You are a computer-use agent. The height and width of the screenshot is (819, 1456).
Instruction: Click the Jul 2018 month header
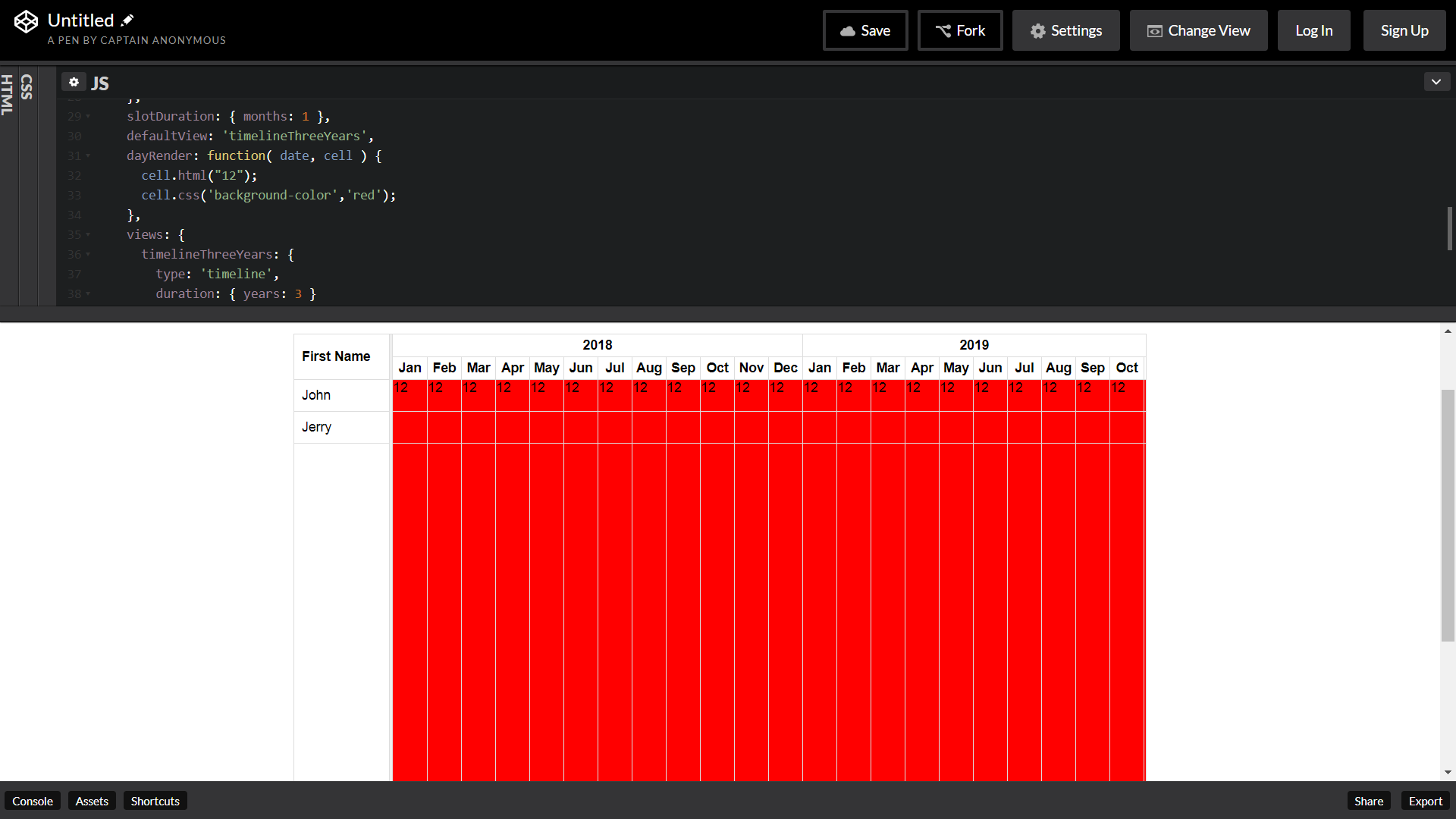click(x=615, y=368)
